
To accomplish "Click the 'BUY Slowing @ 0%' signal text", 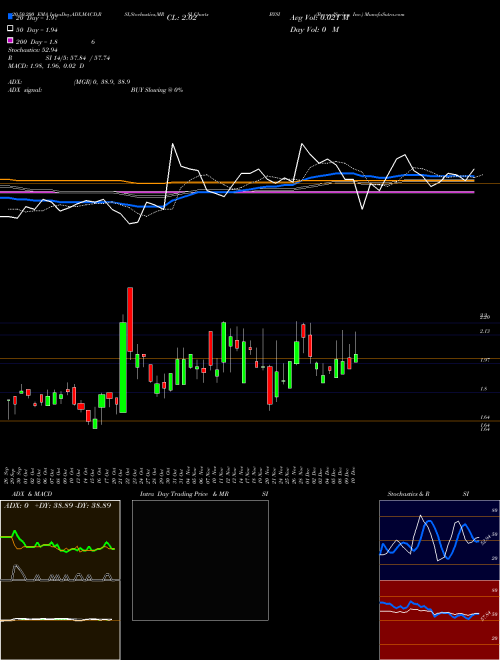I will (157, 90).
